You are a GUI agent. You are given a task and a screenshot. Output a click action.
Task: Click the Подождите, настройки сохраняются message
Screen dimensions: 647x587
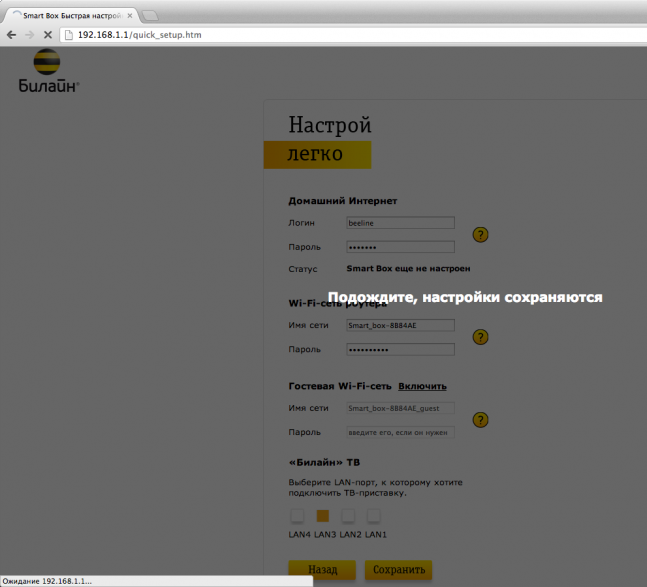tap(465, 297)
